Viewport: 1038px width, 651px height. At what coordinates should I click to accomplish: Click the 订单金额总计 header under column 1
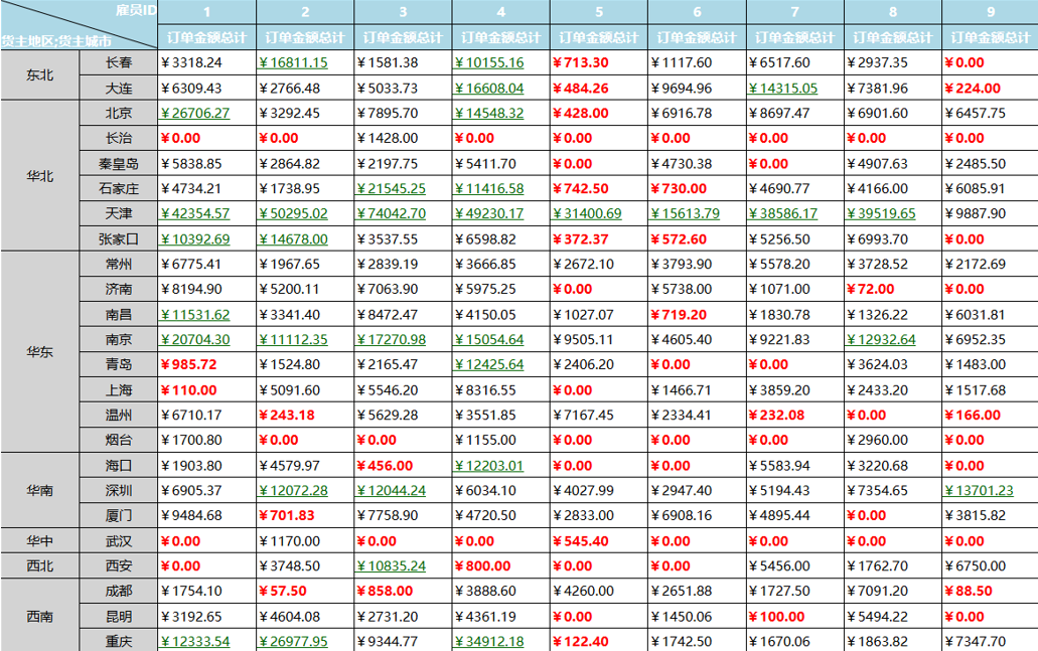pos(207,37)
